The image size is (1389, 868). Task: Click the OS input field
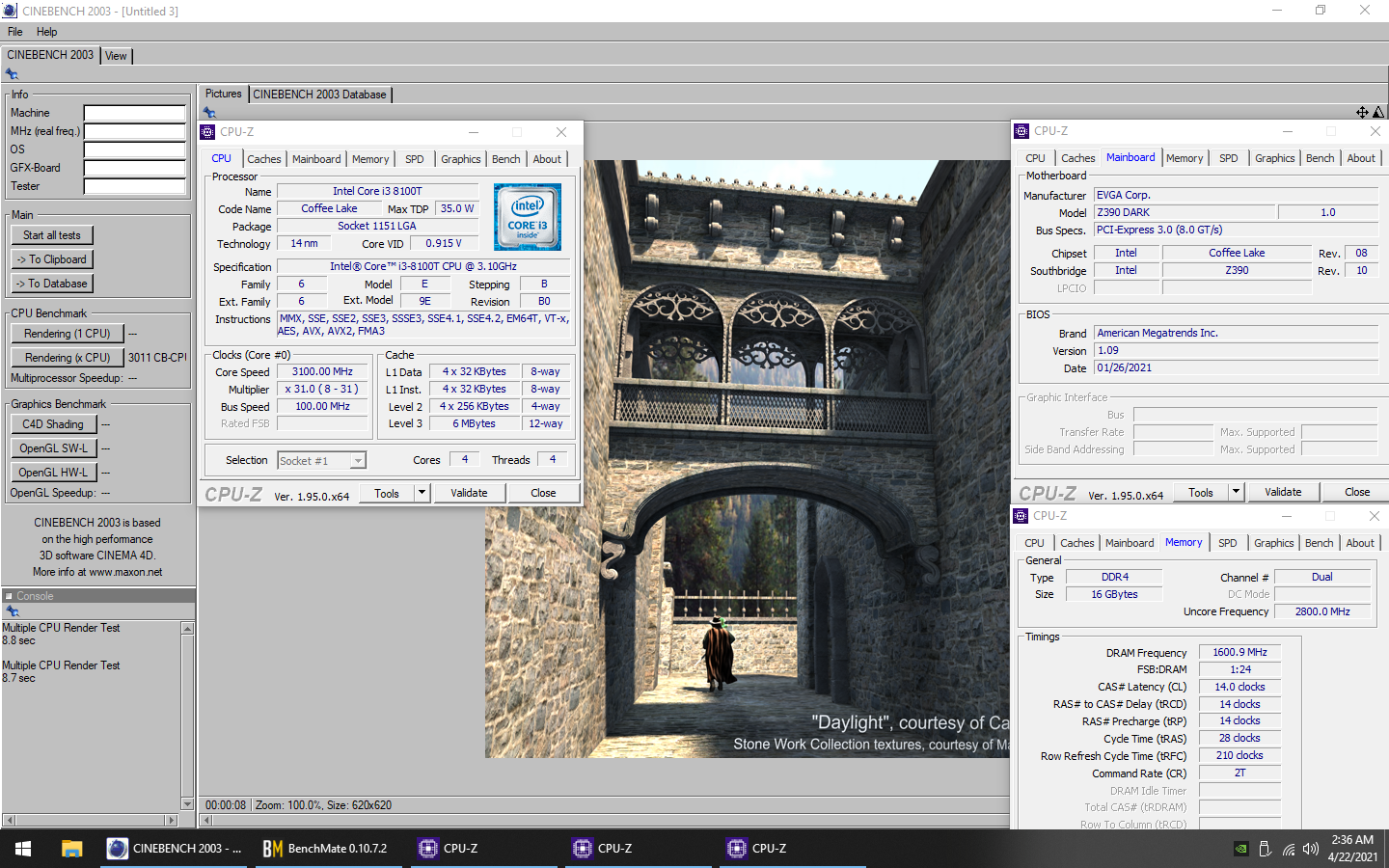point(135,149)
